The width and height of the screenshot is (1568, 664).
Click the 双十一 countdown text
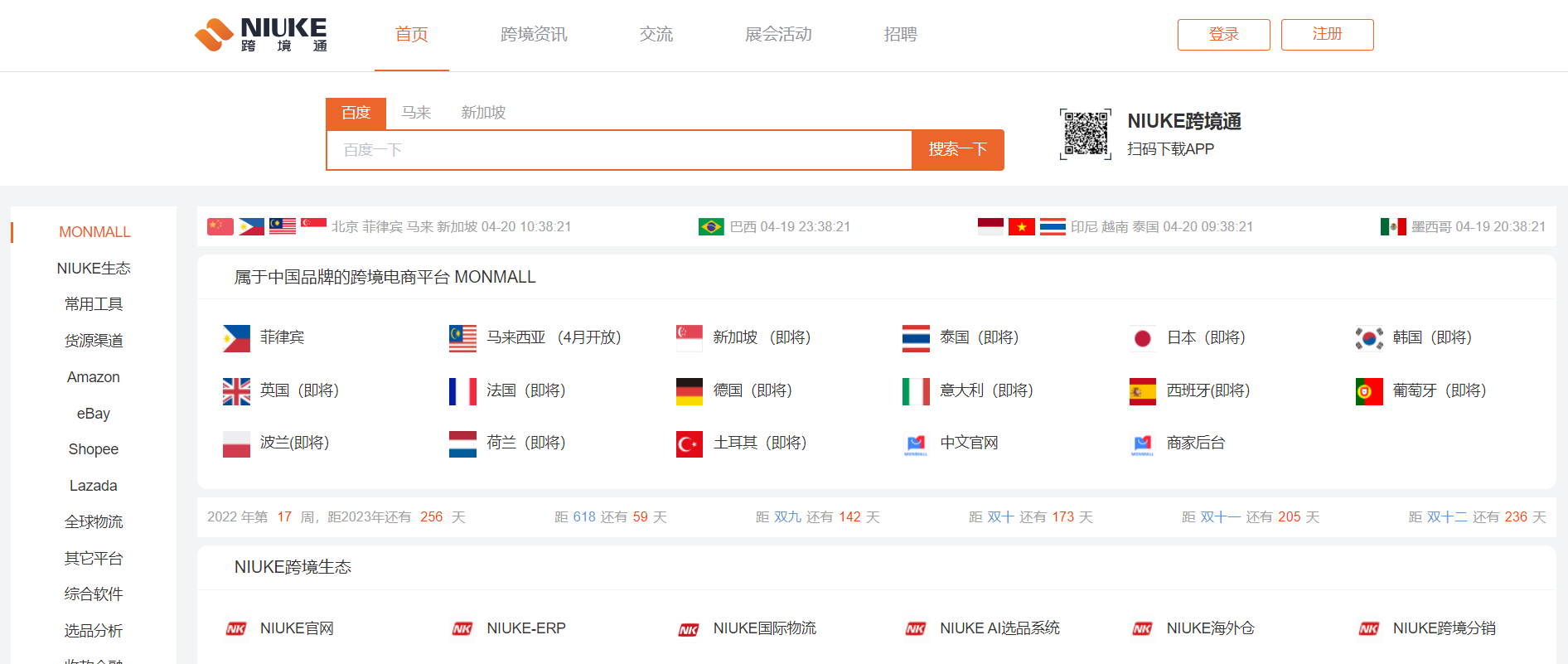click(x=1251, y=517)
